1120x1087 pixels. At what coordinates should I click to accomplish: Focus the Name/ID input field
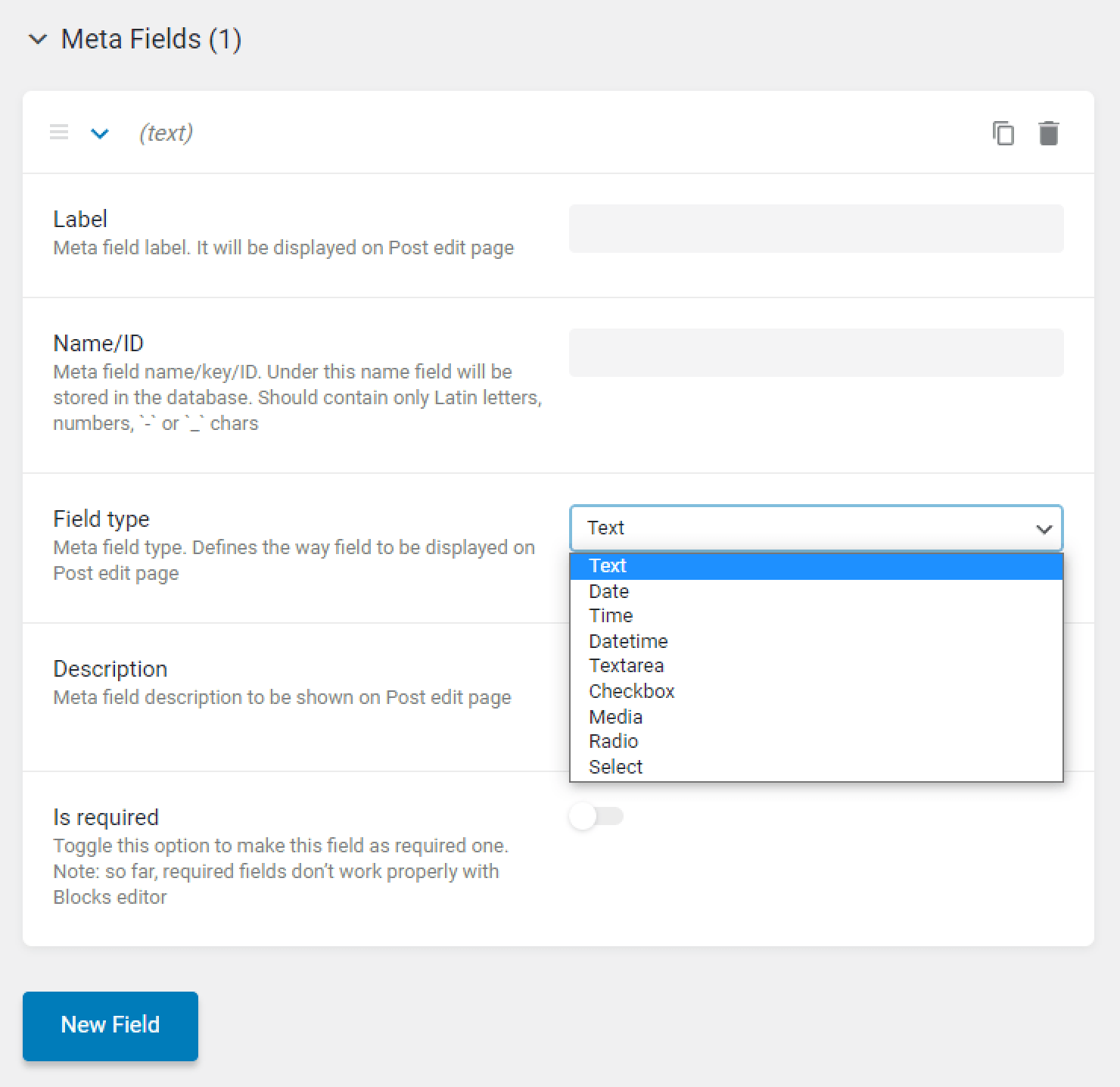pos(817,352)
